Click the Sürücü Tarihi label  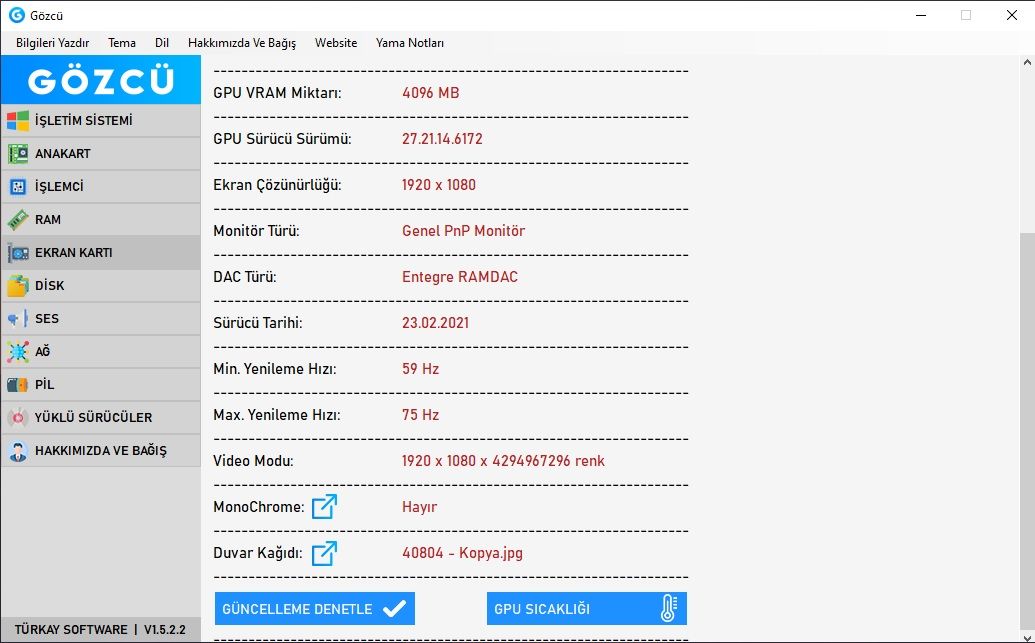pyautogui.click(x=257, y=323)
